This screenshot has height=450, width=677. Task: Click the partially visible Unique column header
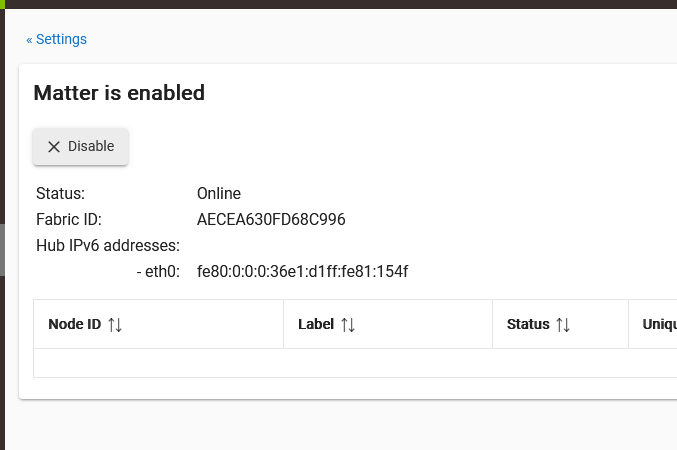point(658,325)
